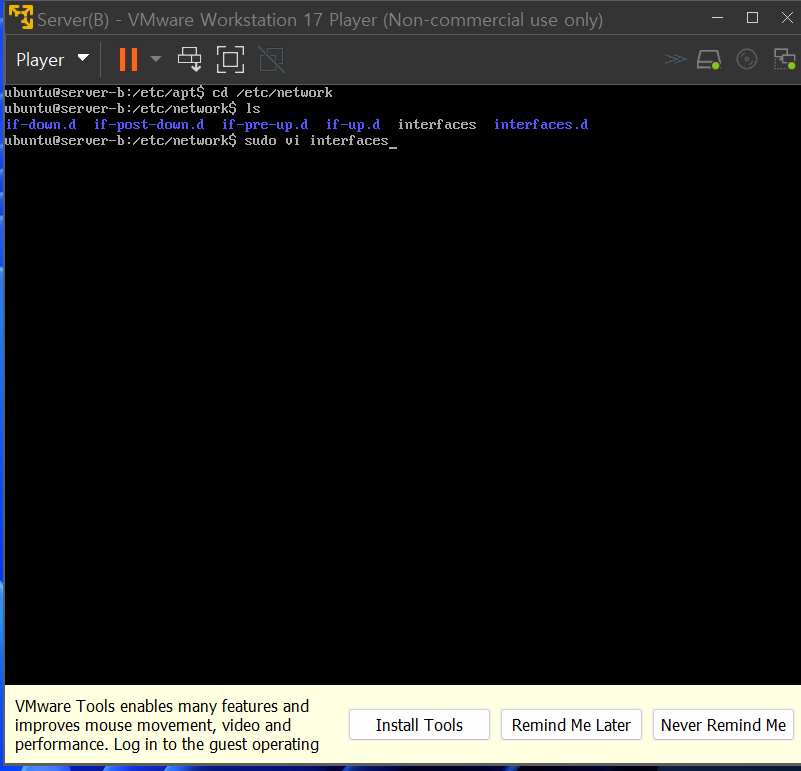The image size is (801, 771).
Task: Click the Player dropdown arrow
Action: coord(83,58)
